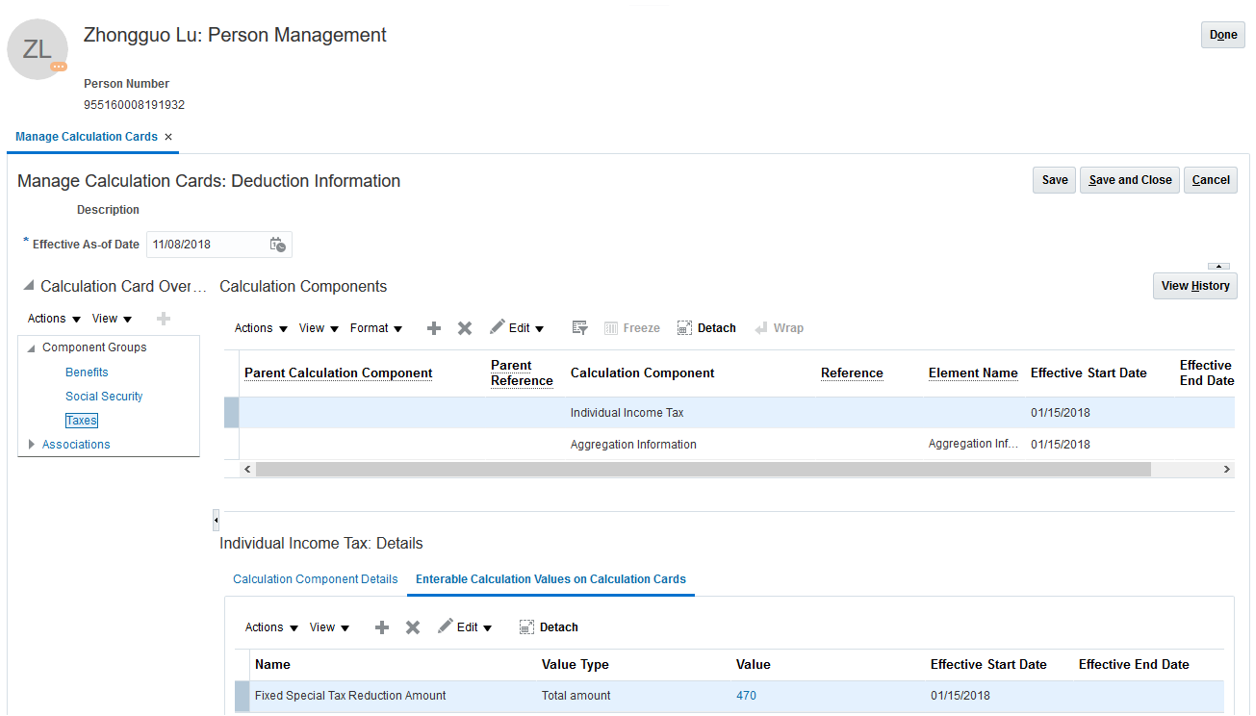Screen dimensions: 1256x716
Task: Click the View History button
Action: point(1194,286)
